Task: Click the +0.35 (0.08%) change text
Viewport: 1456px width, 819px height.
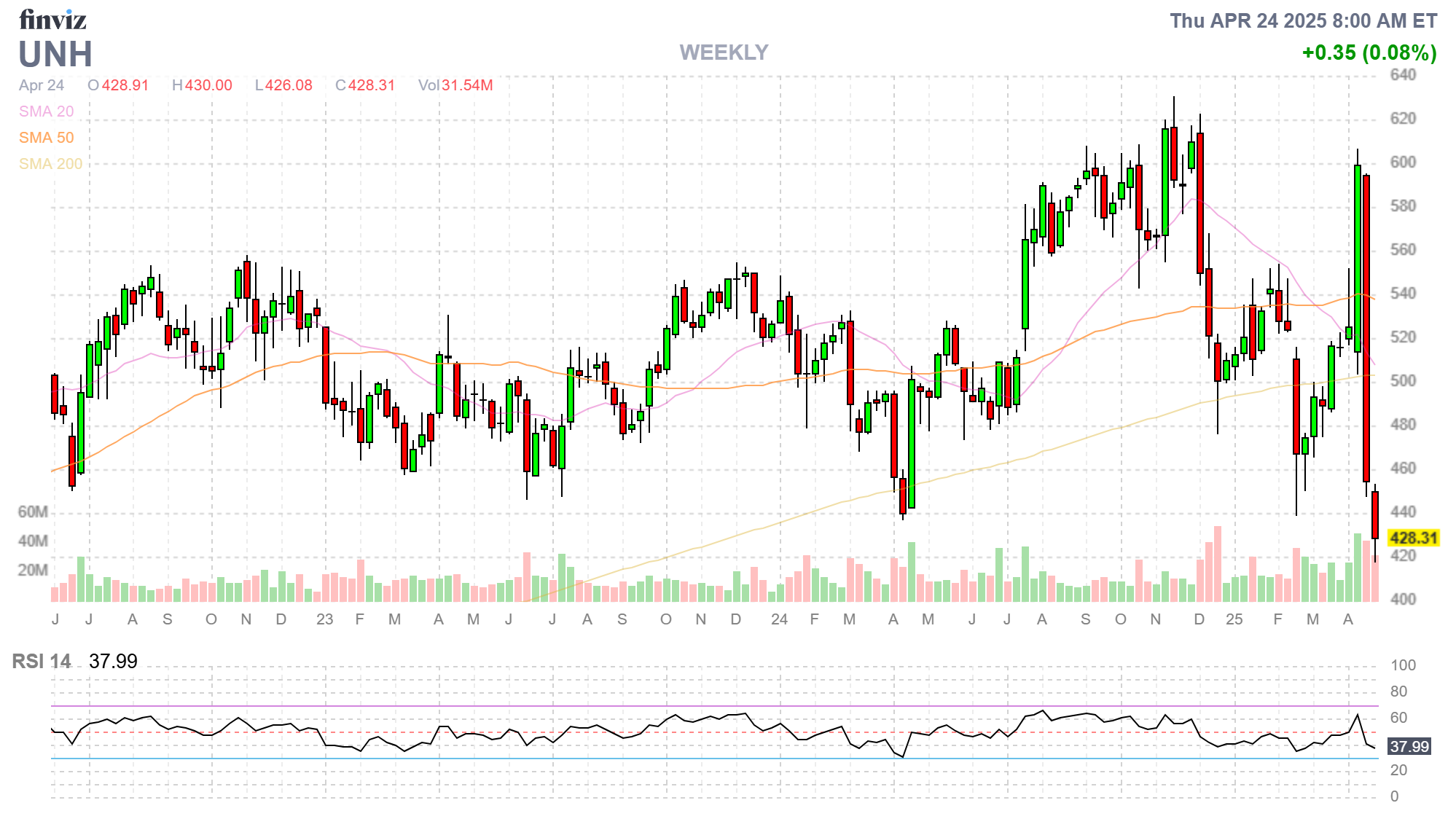Action: coord(1369,52)
